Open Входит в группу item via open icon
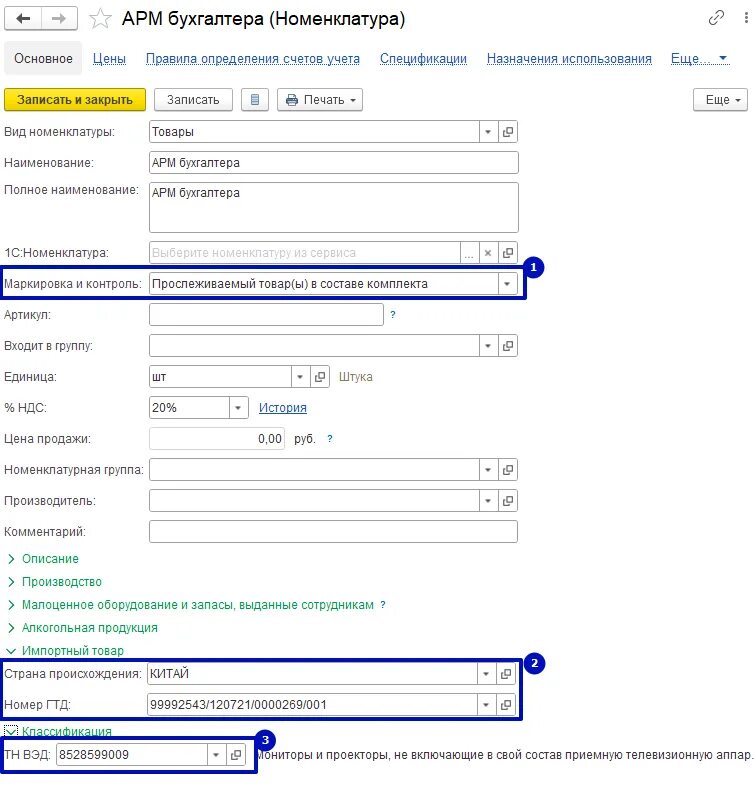The height and width of the screenshot is (794, 755). tap(508, 346)
